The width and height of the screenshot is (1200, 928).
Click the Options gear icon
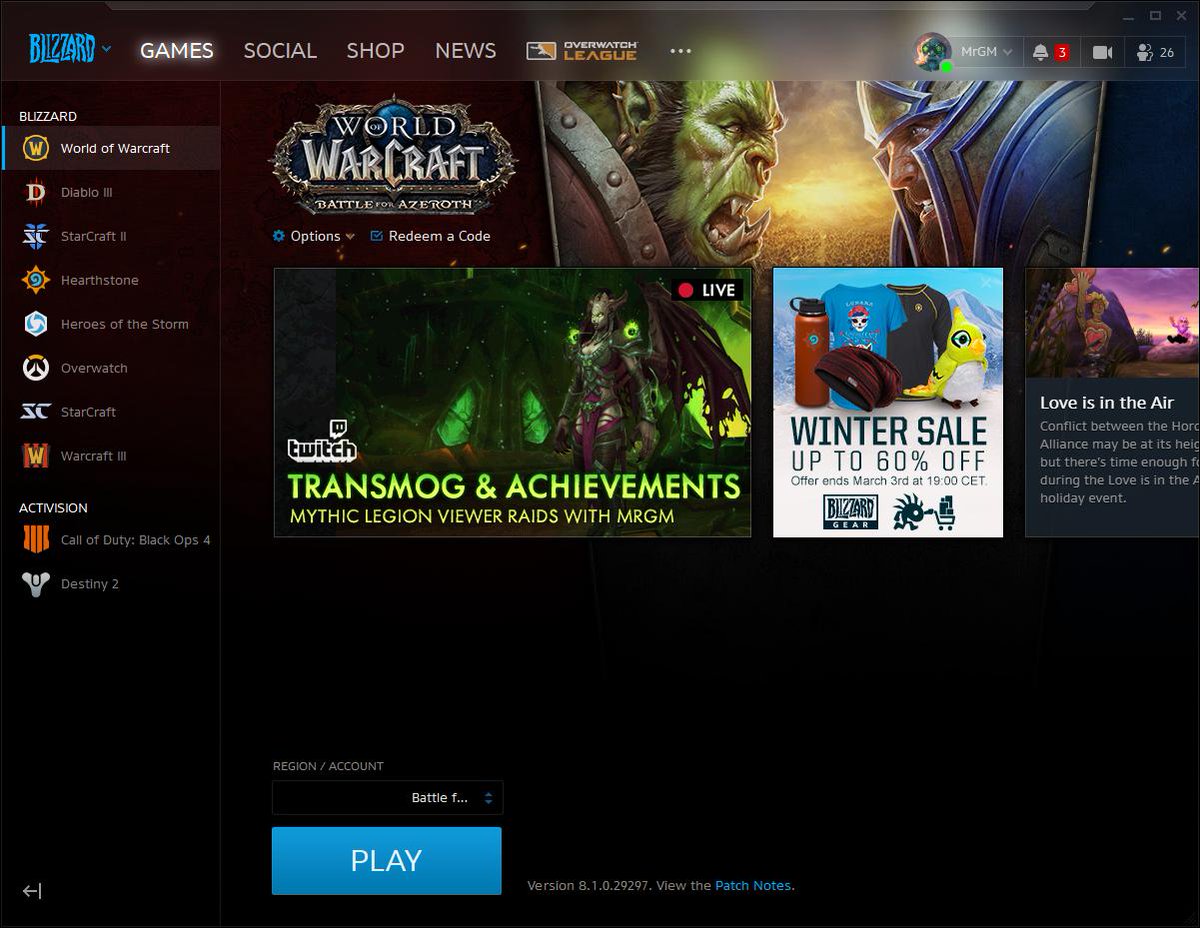(279, 236)
